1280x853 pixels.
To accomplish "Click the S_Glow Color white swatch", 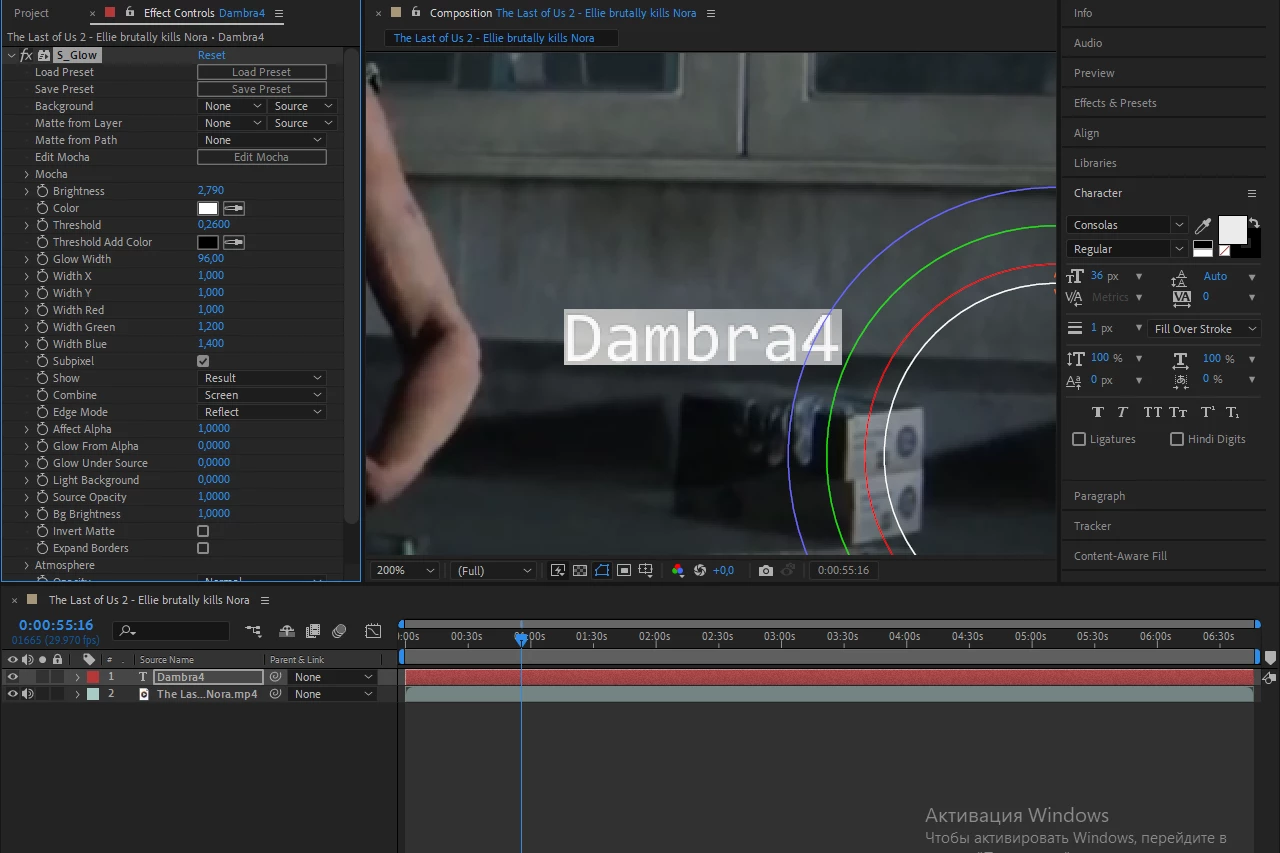I will tap(208, 208).
